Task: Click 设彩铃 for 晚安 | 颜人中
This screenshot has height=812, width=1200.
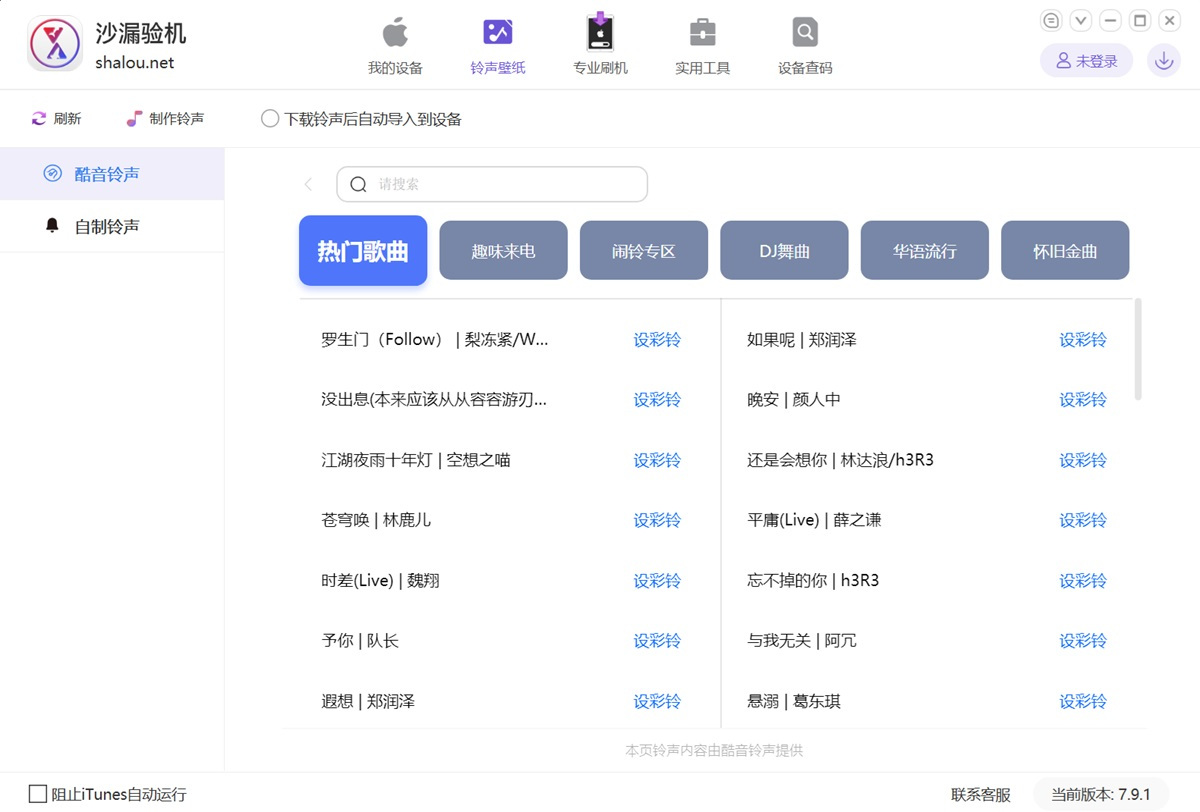Action: pos(1082,400)
